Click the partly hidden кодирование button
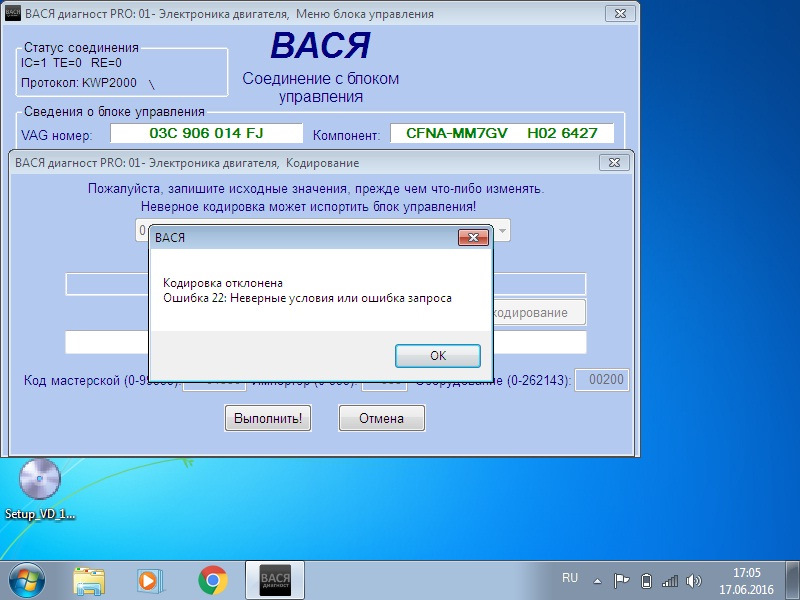800x600 pixels. click(x=539, y=312)
